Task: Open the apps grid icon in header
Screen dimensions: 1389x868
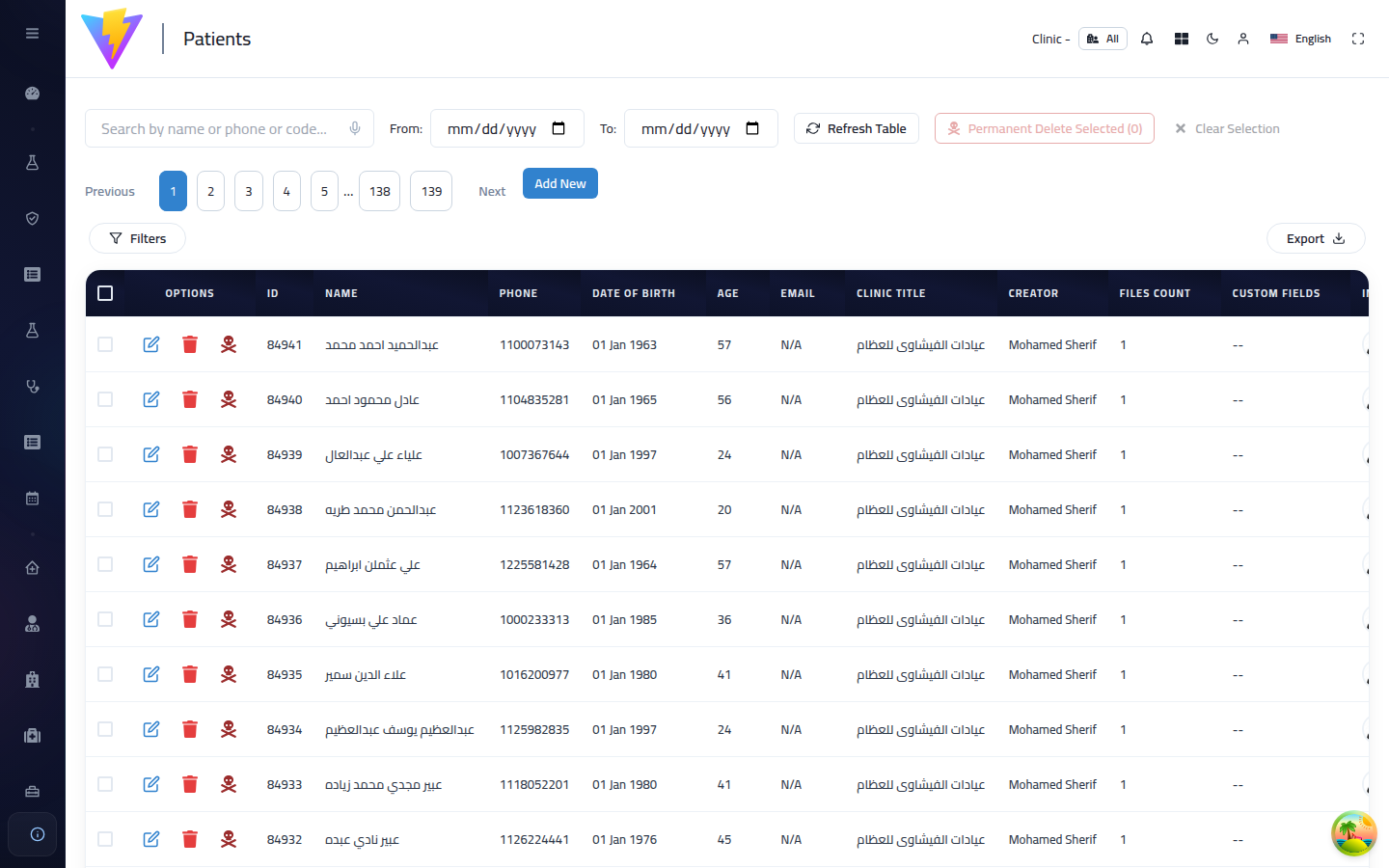Action: [1182, 39]
